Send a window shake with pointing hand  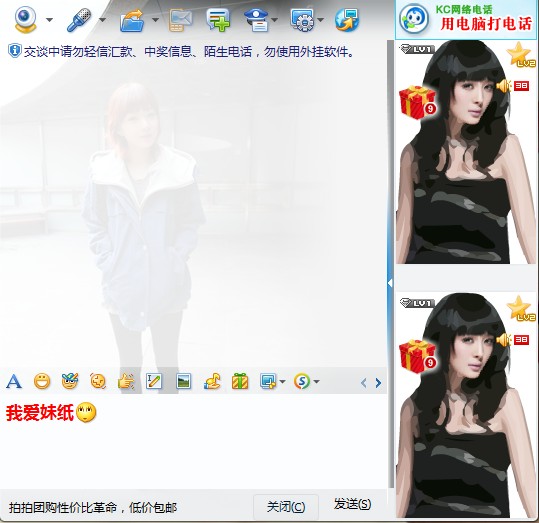pos(126,381)
